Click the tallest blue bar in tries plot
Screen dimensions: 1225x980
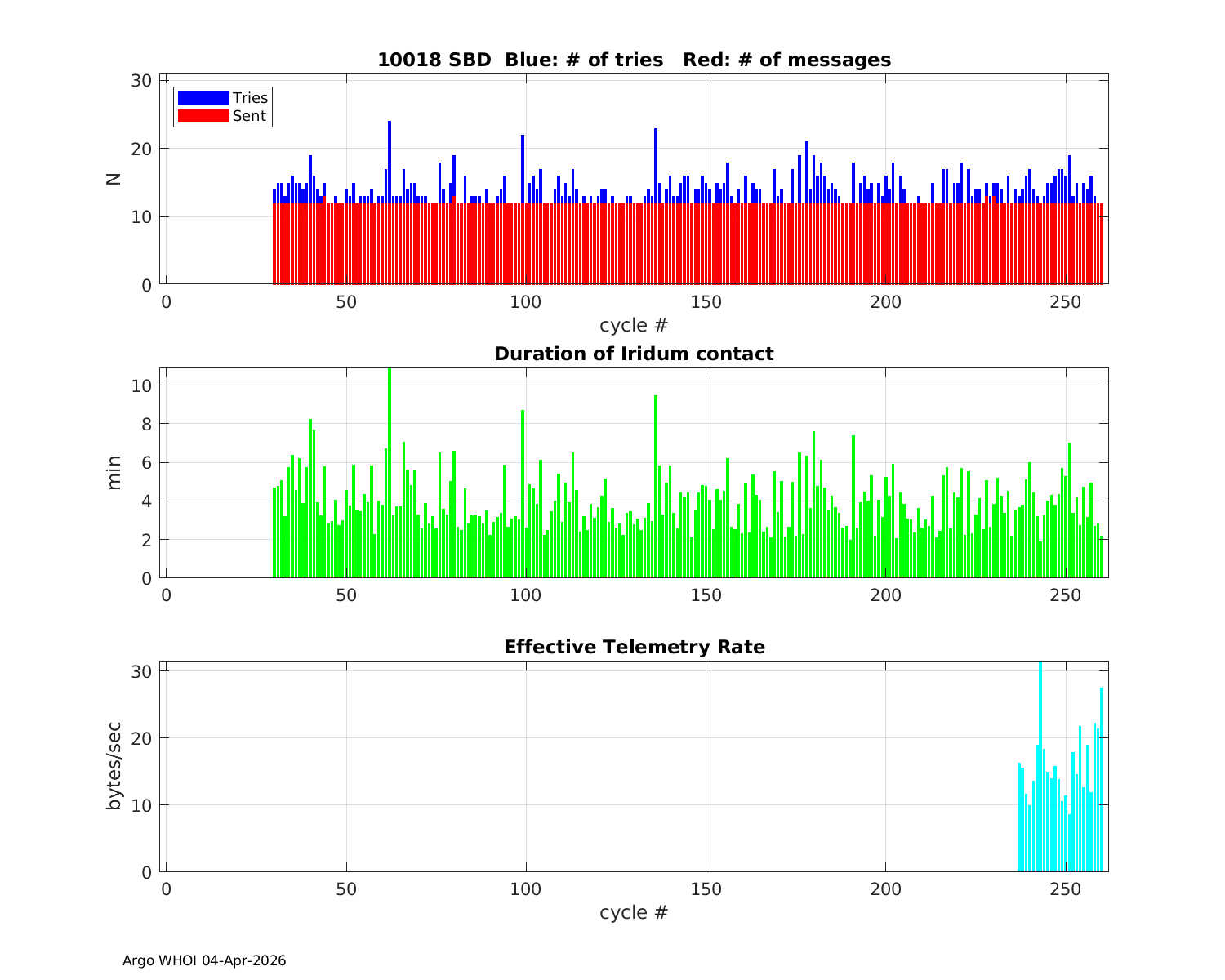coord(390,163)
